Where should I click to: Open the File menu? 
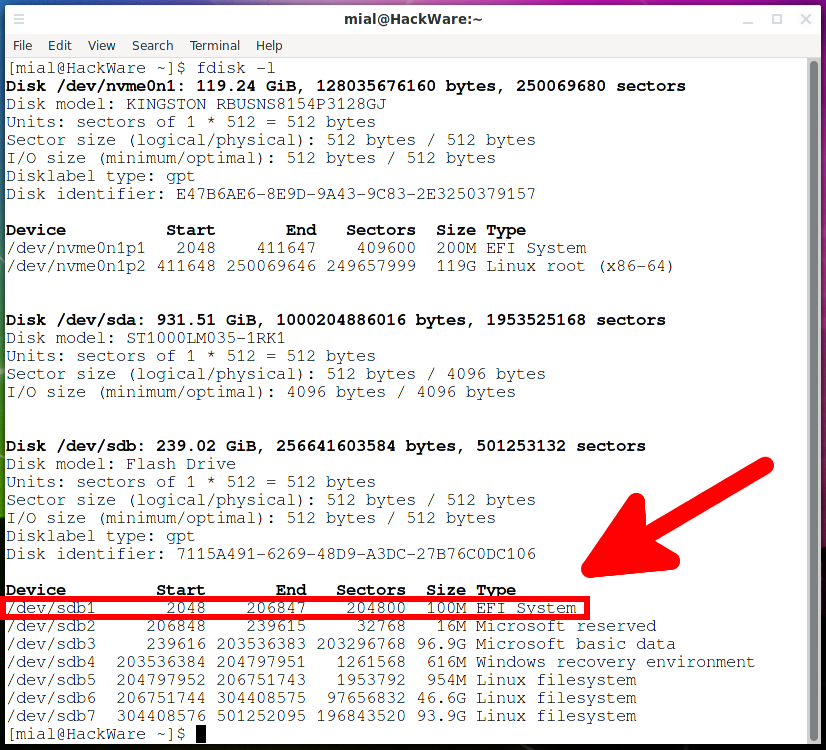22,45
